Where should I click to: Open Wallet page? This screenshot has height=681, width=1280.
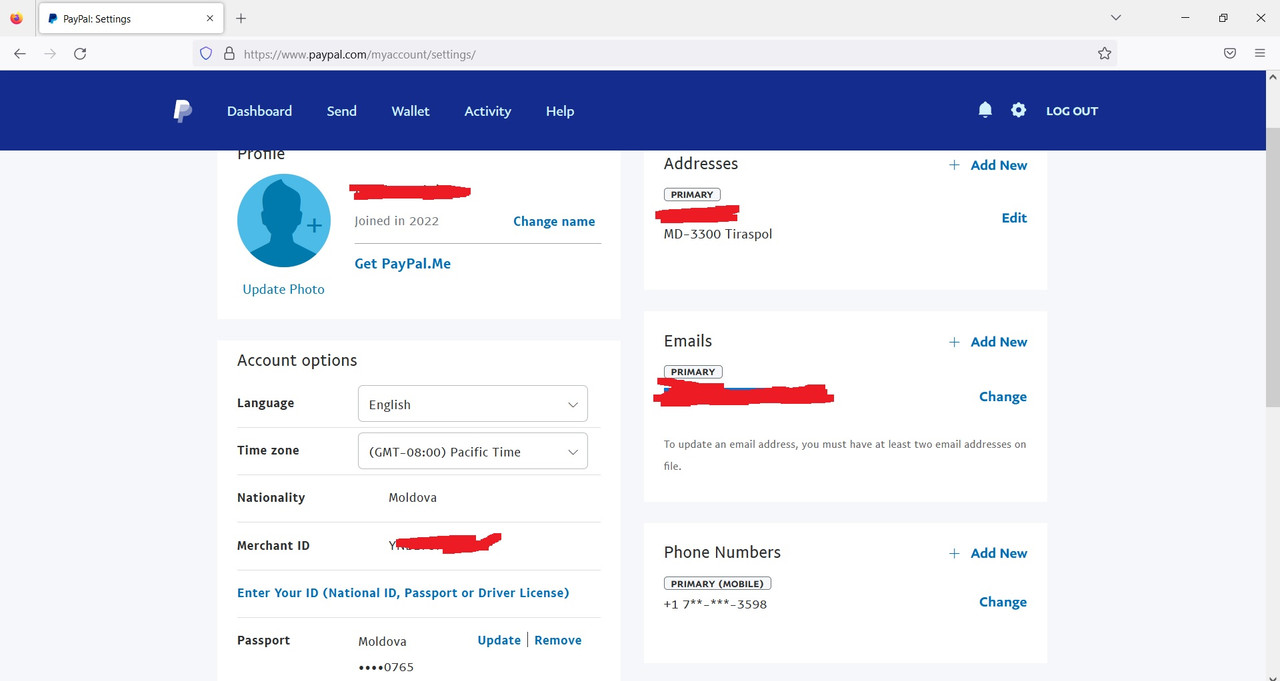pyautogui.click(x=410, y=111)
